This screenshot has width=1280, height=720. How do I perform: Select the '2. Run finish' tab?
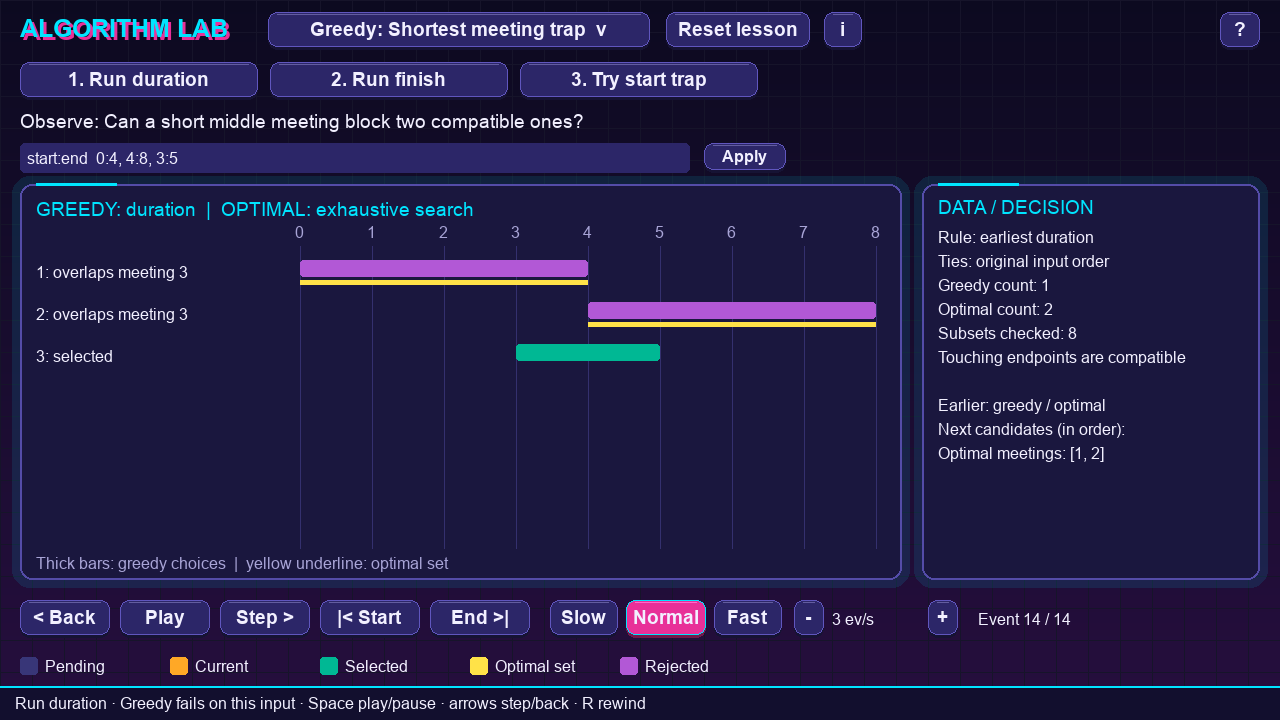coord(388,80)
